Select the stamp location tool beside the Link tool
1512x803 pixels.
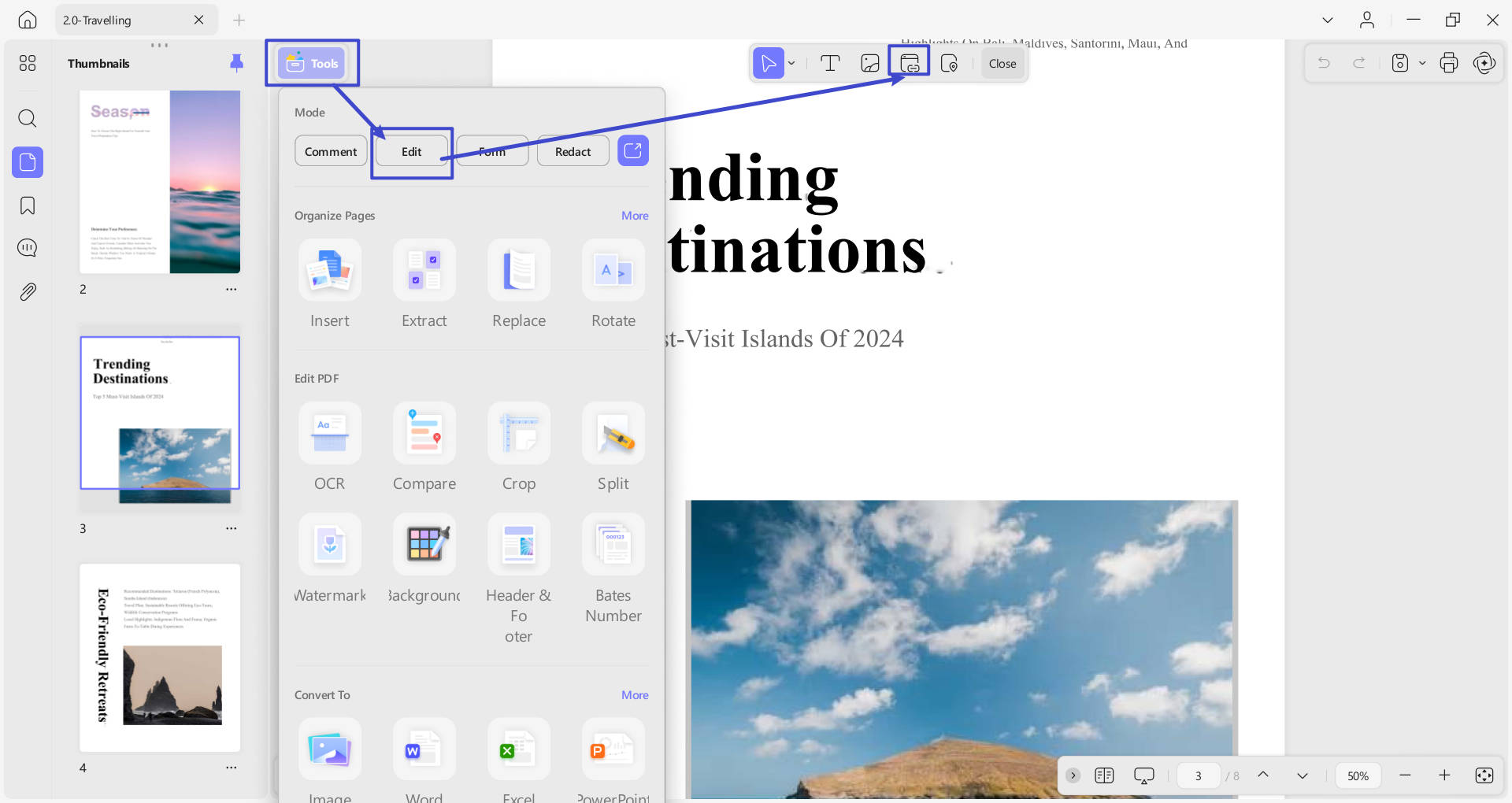point(950,63)
